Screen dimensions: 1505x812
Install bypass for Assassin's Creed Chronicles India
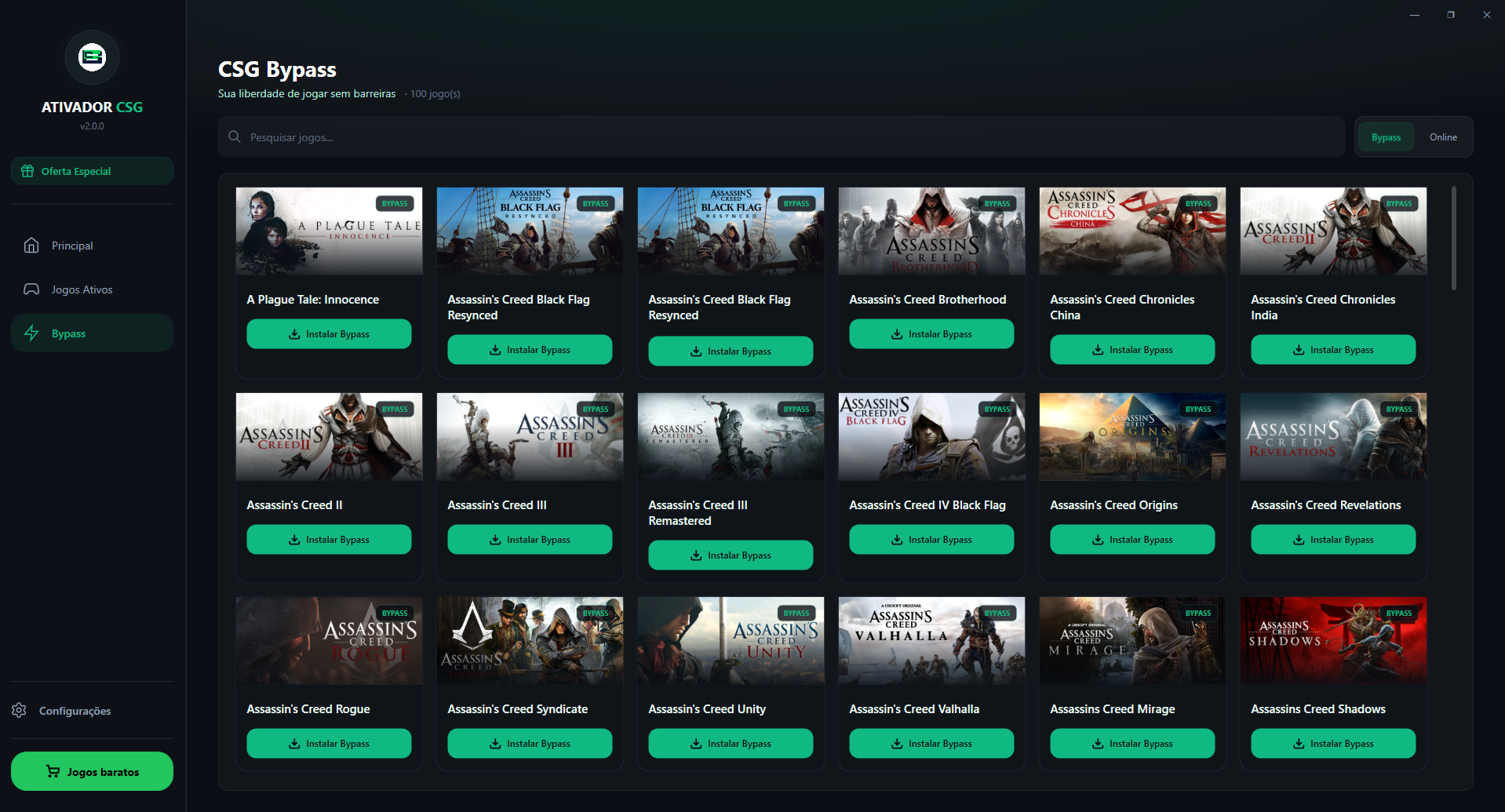pyautogui.click(x=1333, y=350)
